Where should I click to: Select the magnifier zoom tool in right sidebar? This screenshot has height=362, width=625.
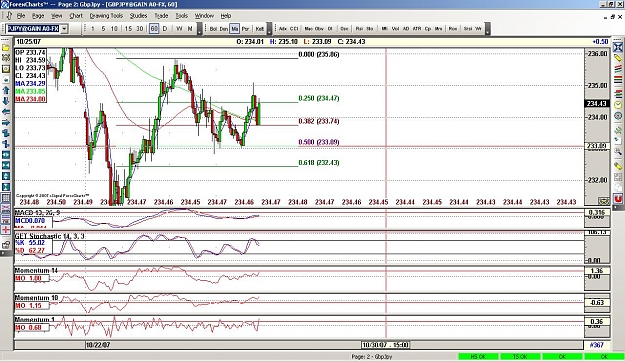click(617, 152)
